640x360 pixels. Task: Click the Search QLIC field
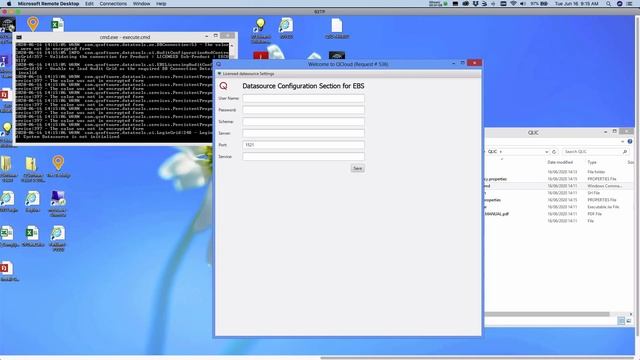595,151
